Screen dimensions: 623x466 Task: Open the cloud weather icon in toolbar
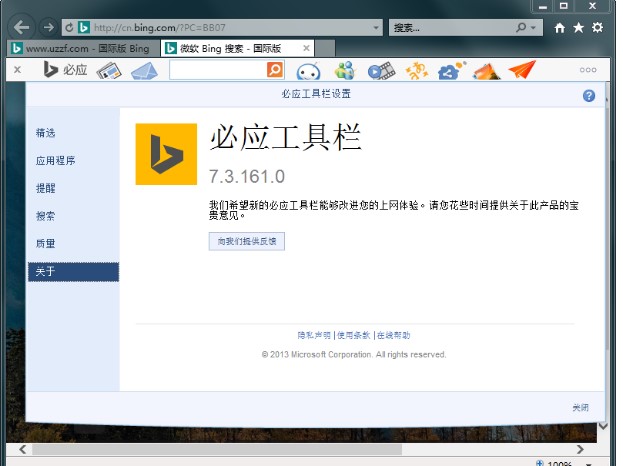coord(451,70)
